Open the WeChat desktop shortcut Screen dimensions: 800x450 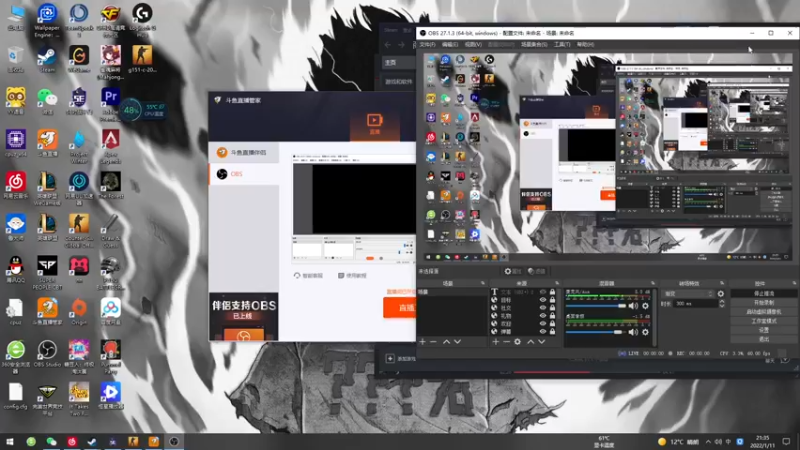point(47,101)
